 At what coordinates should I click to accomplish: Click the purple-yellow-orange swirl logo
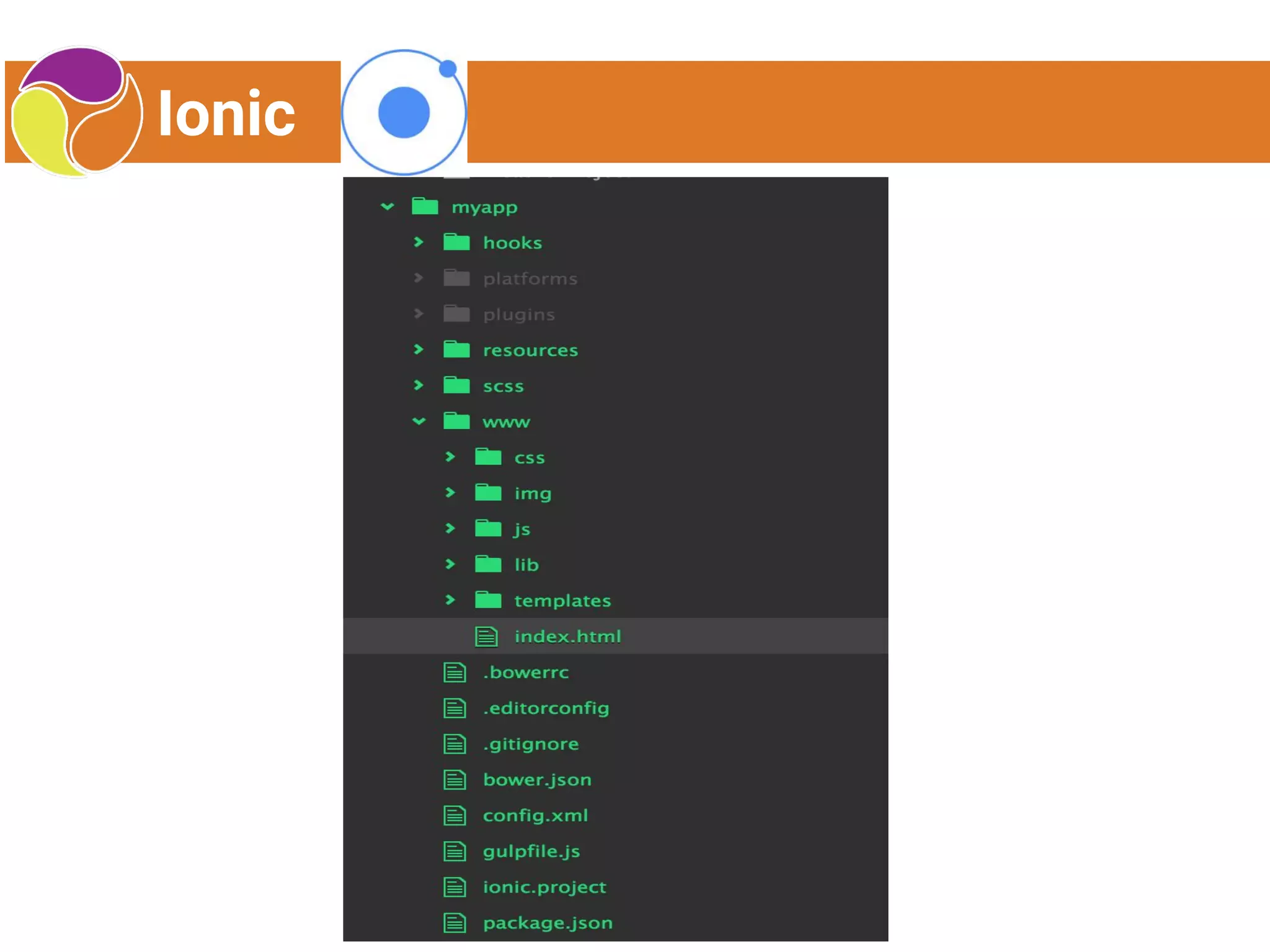[77, 112]
